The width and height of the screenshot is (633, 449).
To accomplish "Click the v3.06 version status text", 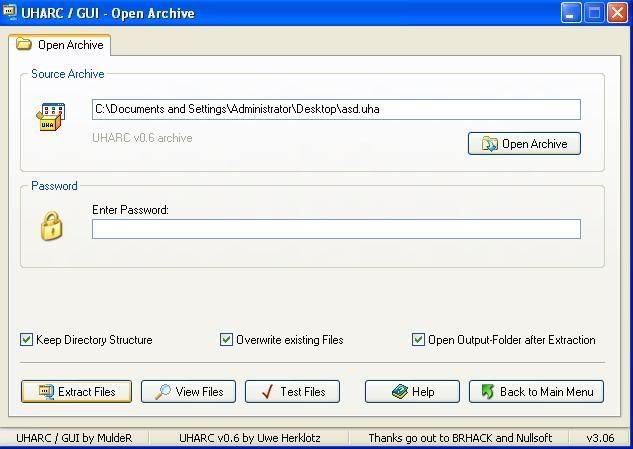I will (x=600, y=438).
